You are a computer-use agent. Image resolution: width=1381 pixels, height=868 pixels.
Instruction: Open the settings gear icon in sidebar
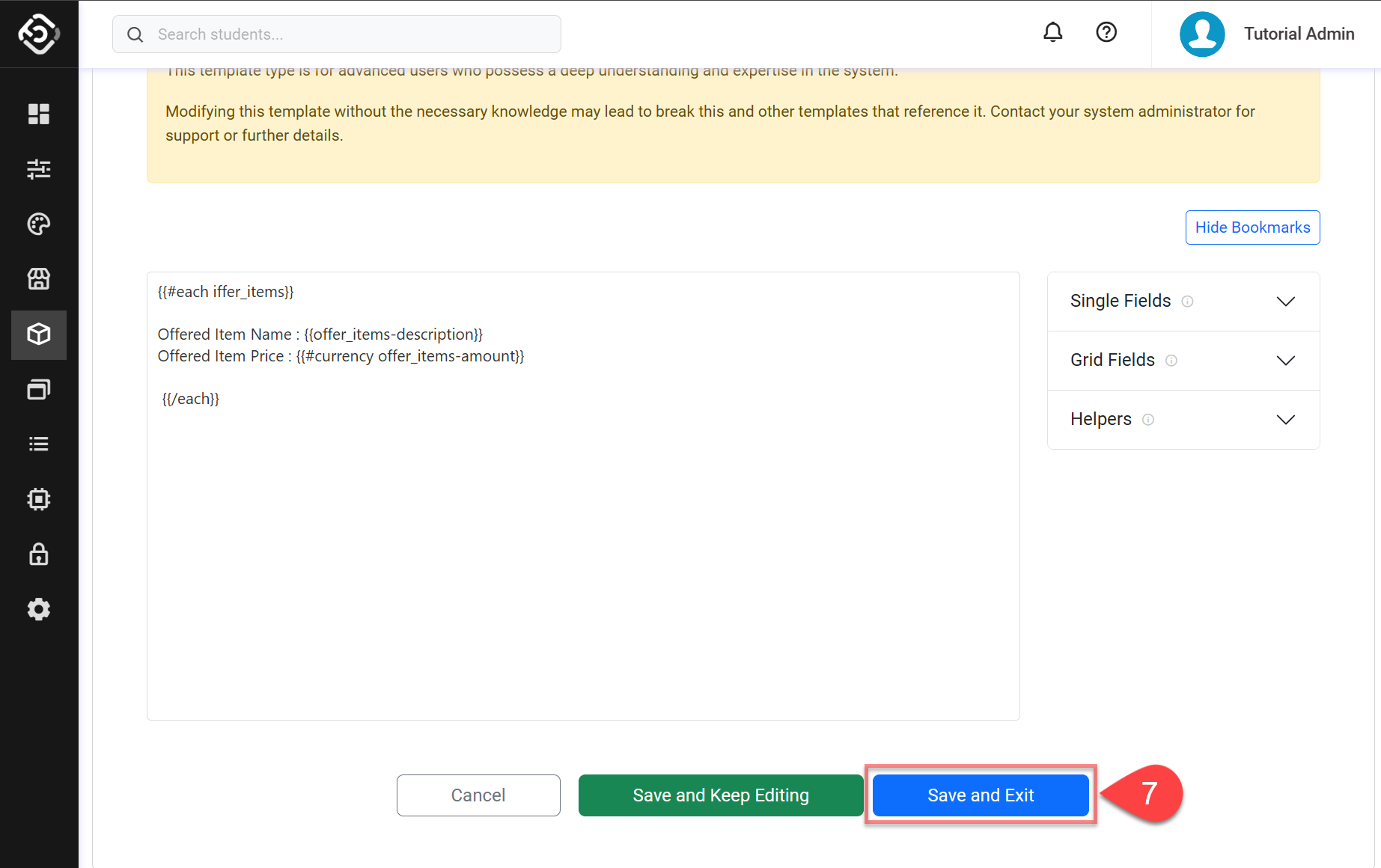point(39,609)
